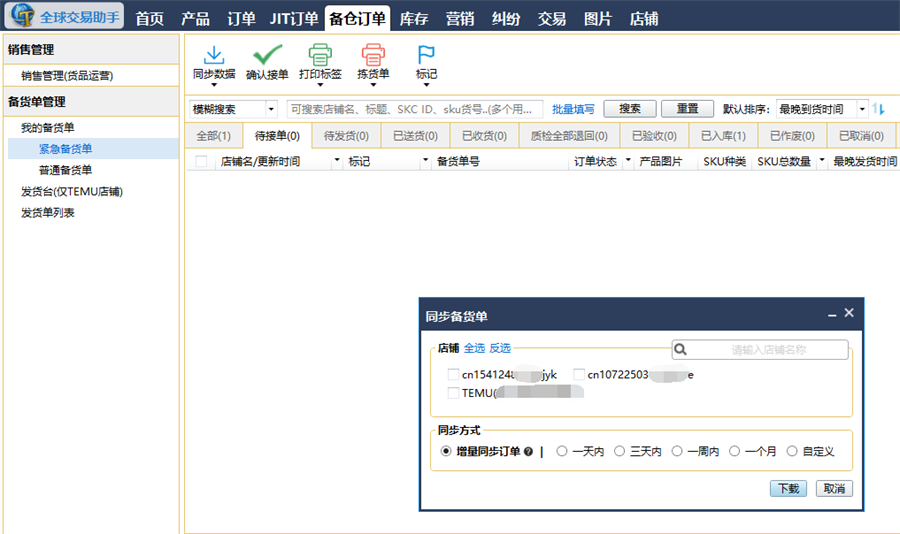Check the TEMU store checkbox
900x534 pixels.
(x=453, y=393)
